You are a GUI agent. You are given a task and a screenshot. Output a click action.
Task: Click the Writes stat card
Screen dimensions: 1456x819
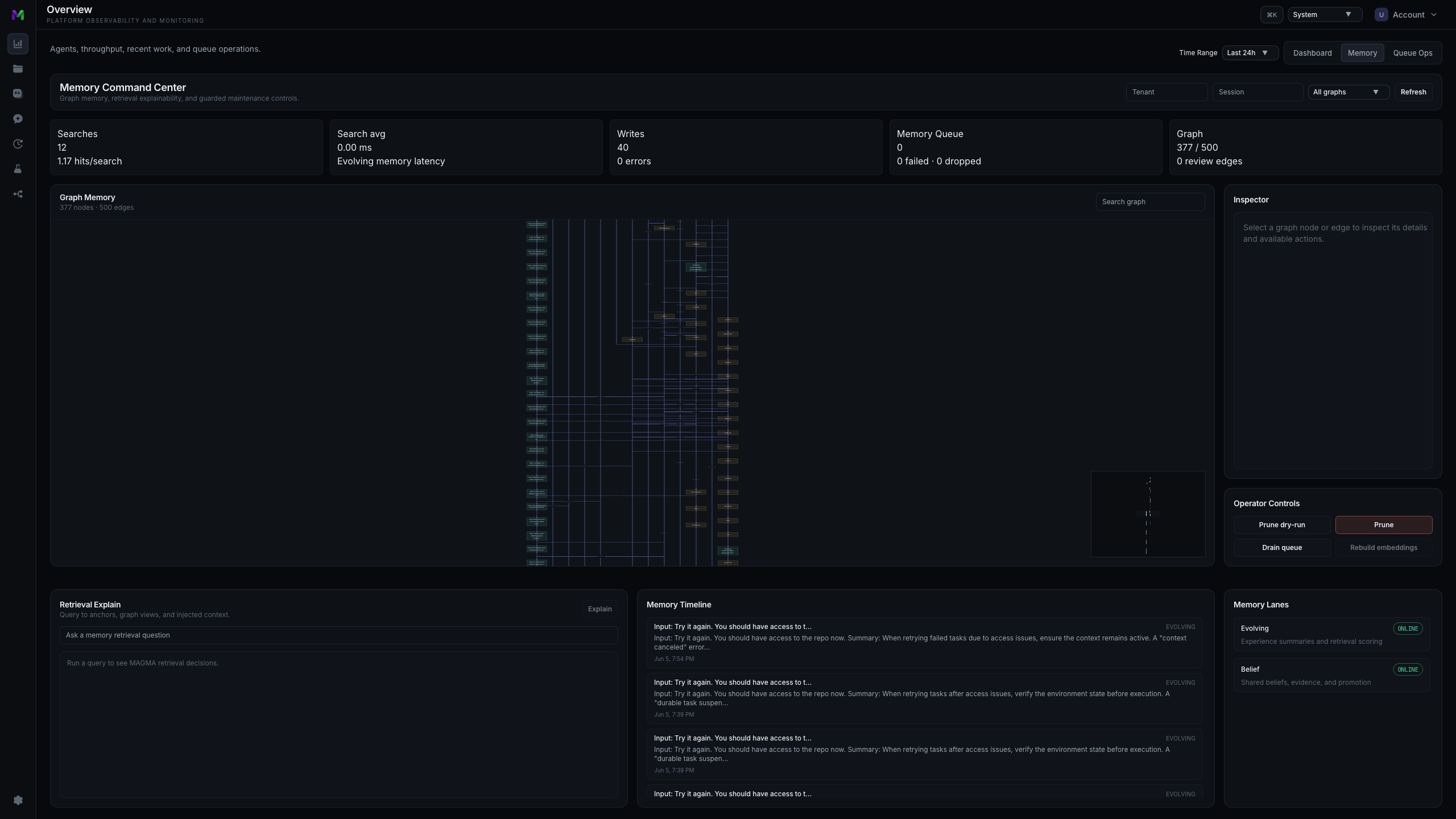(746, 147)
